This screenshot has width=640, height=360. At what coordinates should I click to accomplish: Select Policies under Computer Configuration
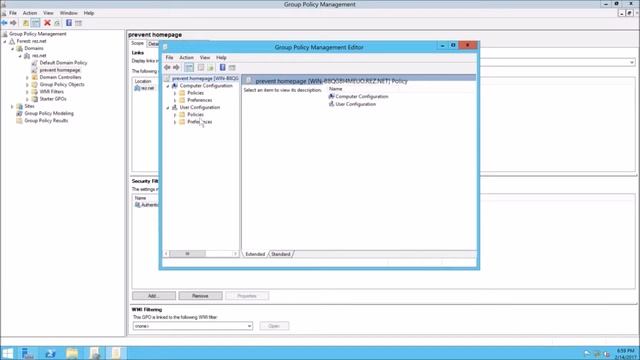[x=196, y=93]
